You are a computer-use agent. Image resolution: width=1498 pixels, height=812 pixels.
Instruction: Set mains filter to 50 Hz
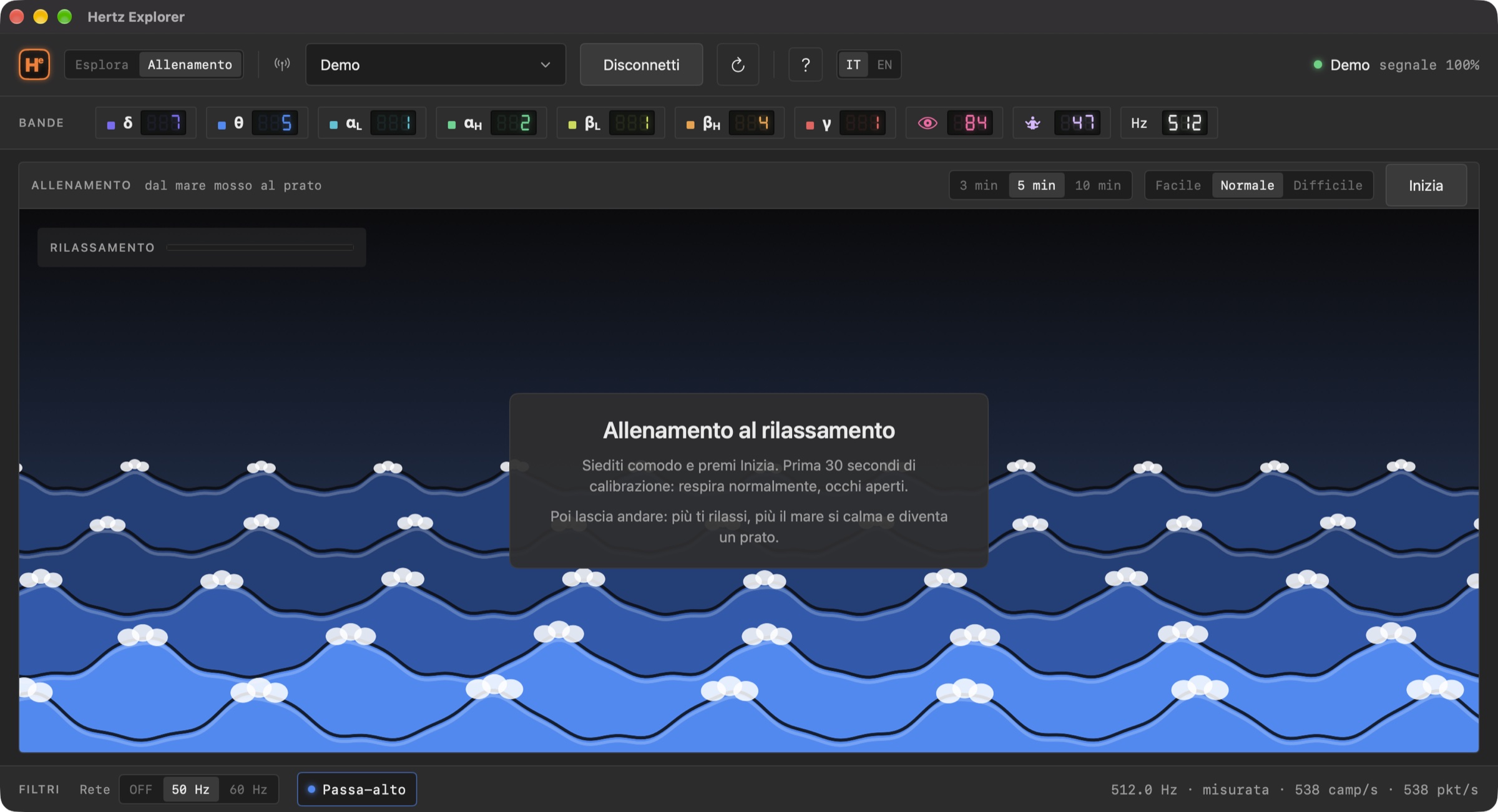(190, 790)
